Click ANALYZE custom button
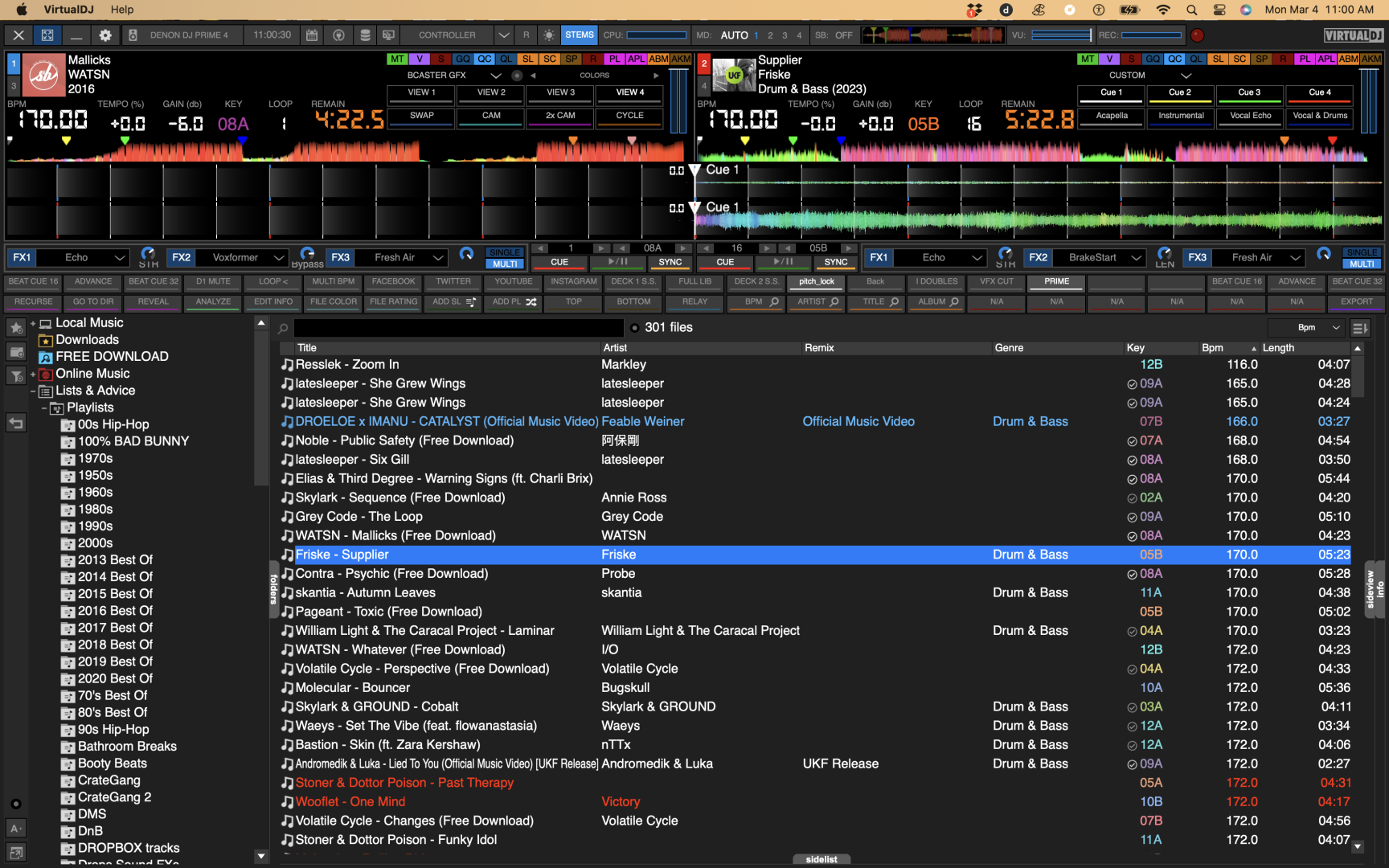The width and height of the screenshot is (1389, 868). [213, 302]
